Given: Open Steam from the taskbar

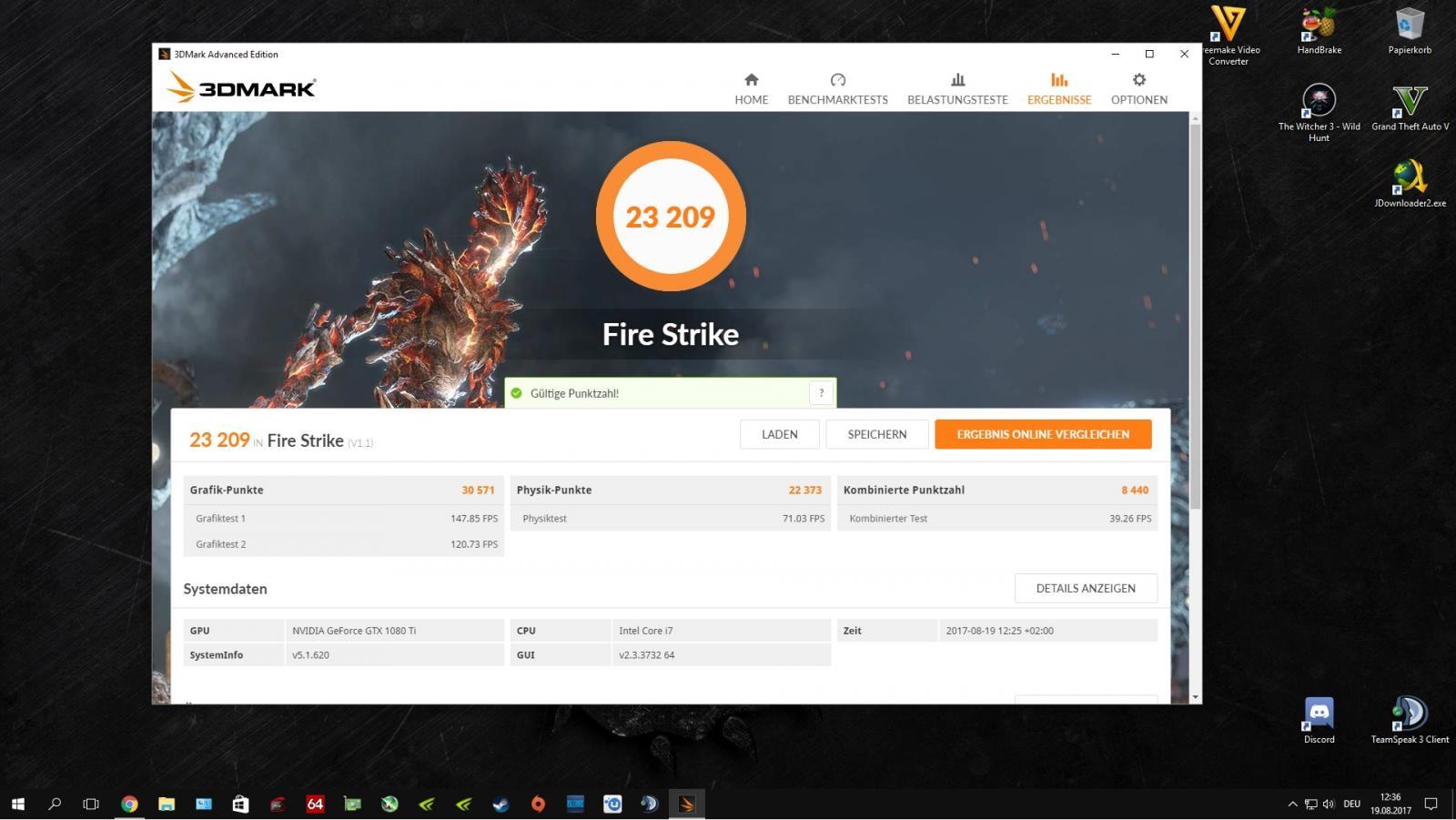Looking at the screenshot, I should [500, 804].
